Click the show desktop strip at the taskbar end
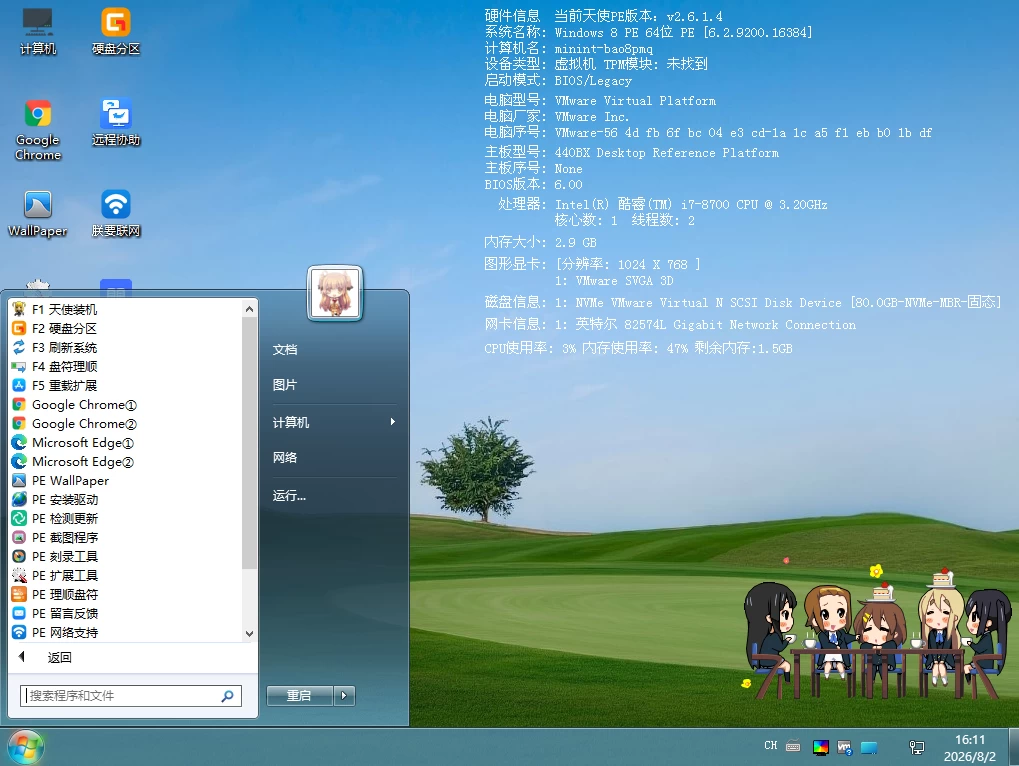Viewport: 1019px width, 766px height. coord(1013,747)
